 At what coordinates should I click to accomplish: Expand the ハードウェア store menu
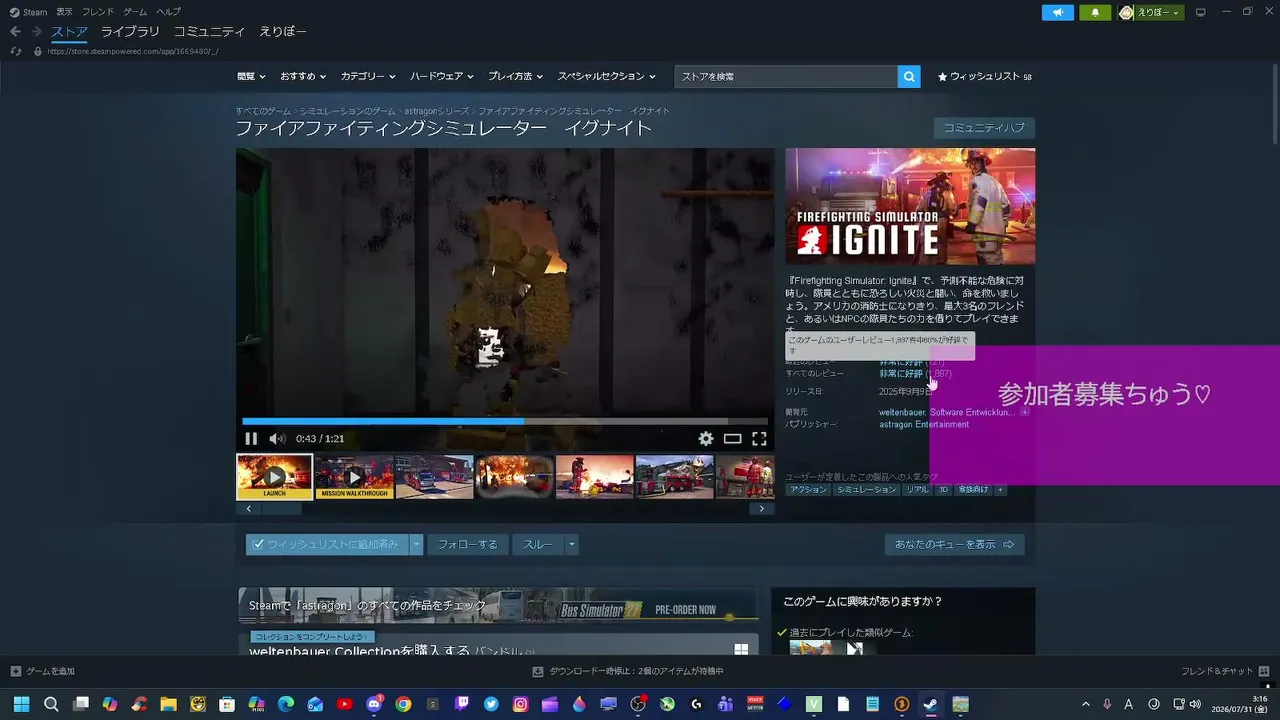pos(441,76)
